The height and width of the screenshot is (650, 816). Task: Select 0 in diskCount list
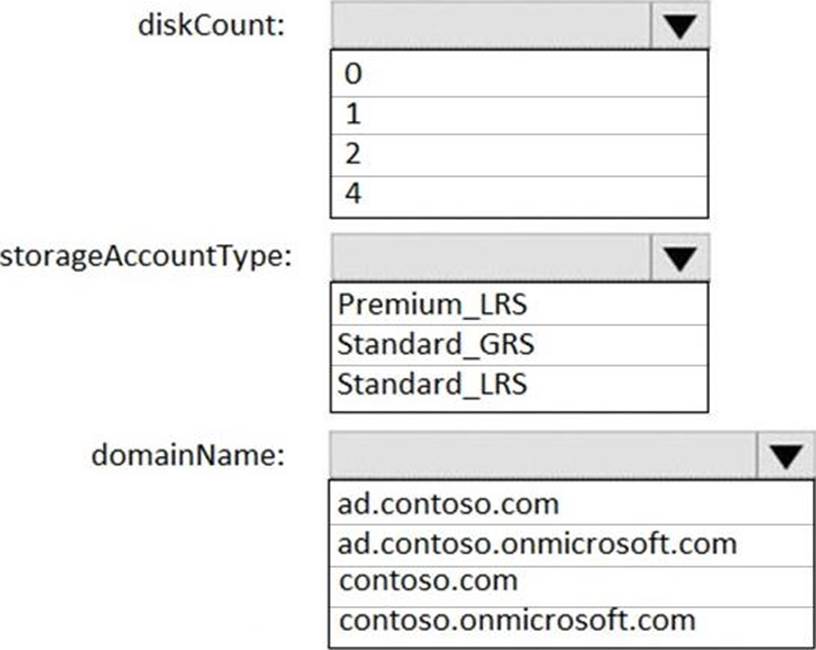tap(519, 73)
